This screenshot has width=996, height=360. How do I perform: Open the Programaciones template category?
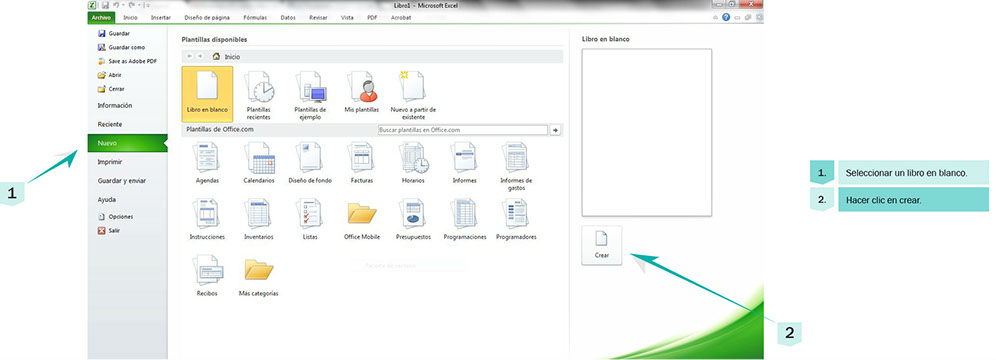click(x=464, y=220)
